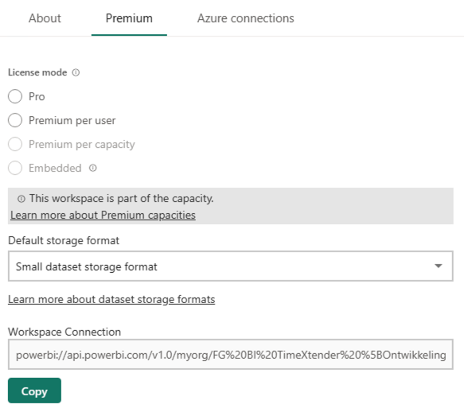Switch to the About tab
The image size is (464, 412).
(45, 18)
